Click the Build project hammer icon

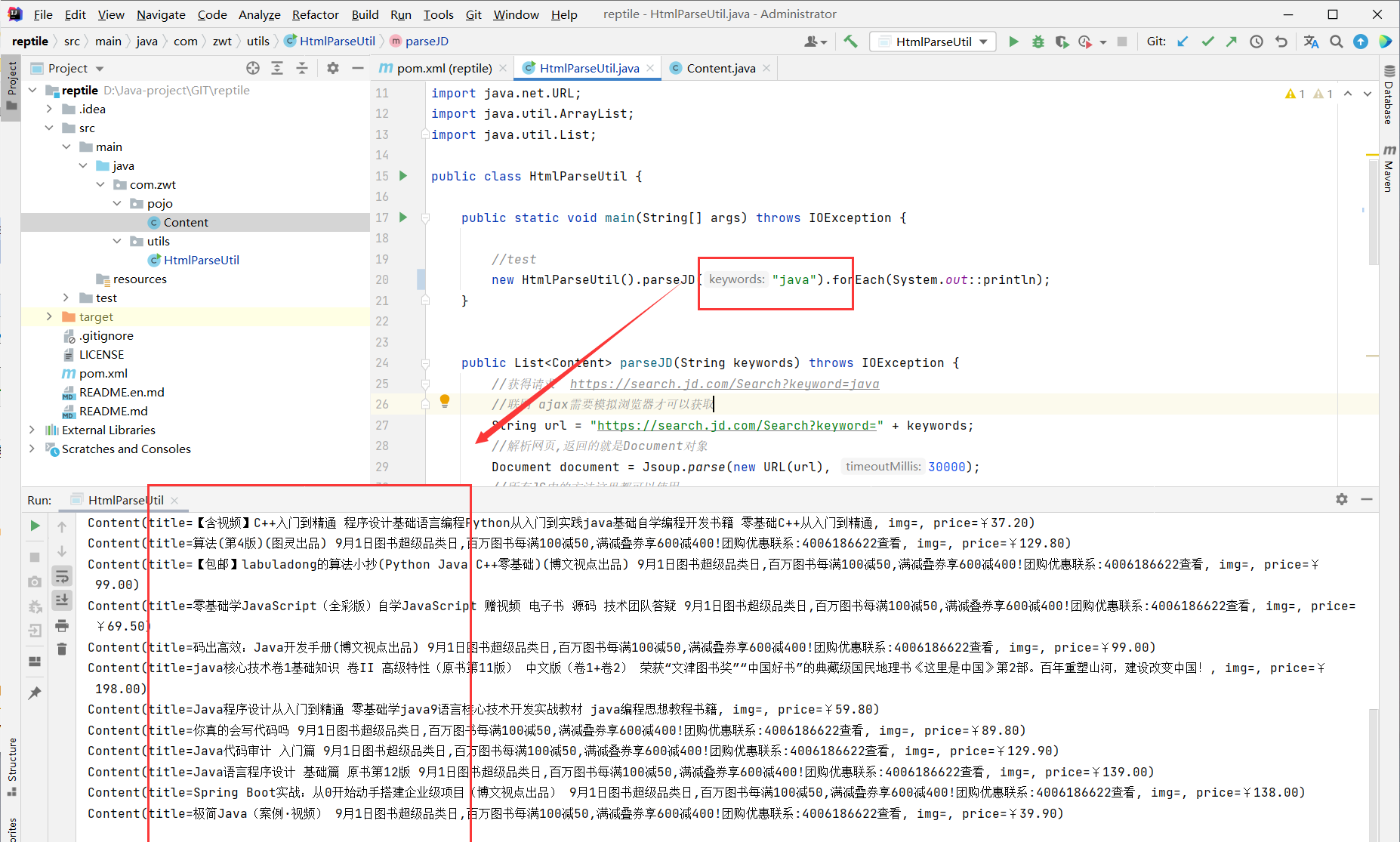click(x=850, y=42)
